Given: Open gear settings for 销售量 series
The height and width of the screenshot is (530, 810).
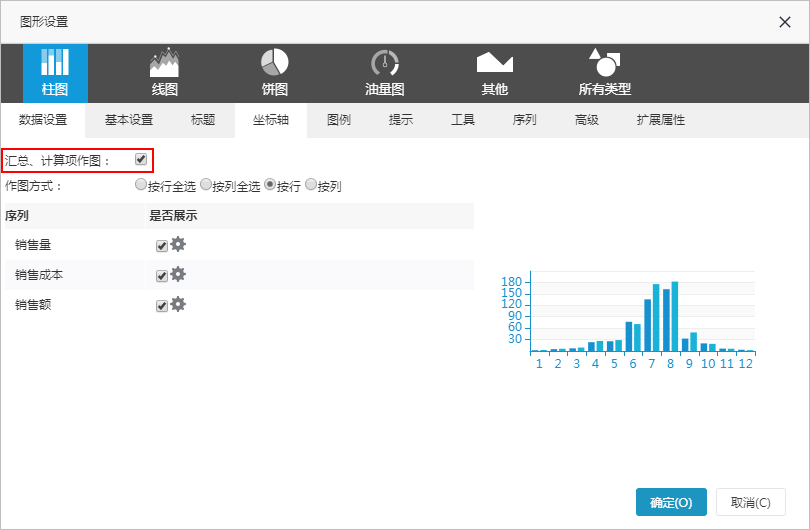Looking at the screenshot, I should pos(178,244).
